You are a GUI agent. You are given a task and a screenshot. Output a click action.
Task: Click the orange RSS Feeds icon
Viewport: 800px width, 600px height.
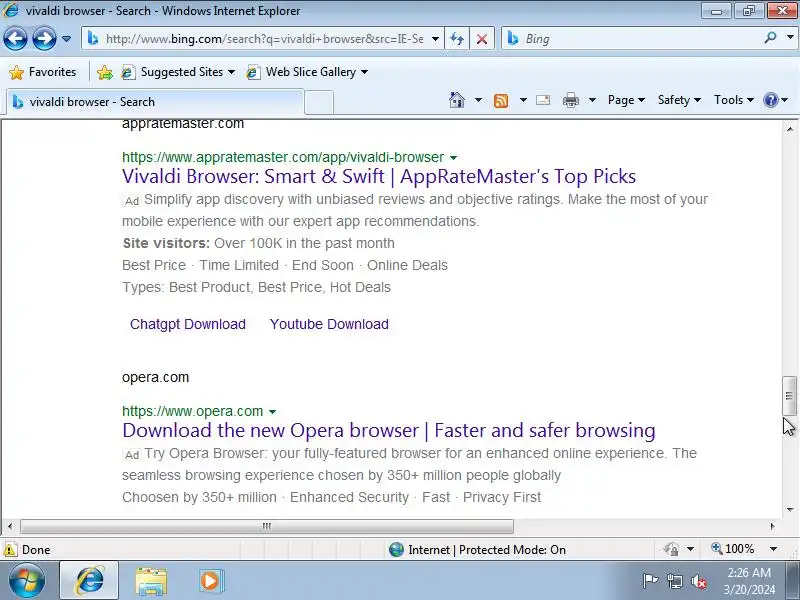[x=501, y=101]
